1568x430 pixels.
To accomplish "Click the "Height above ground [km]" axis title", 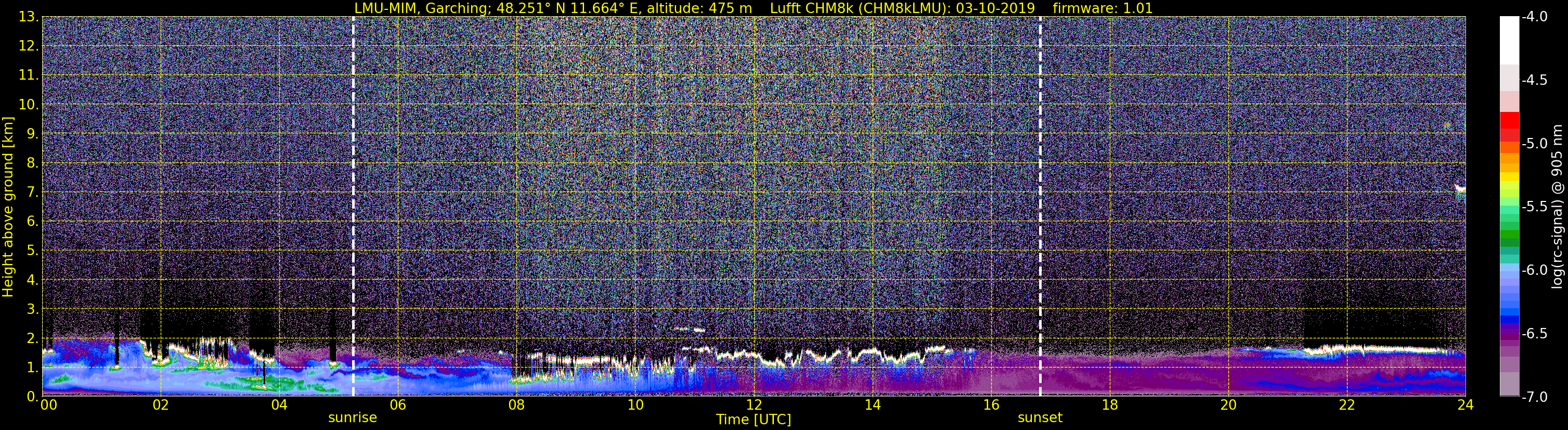I will [x=8, y=207].
